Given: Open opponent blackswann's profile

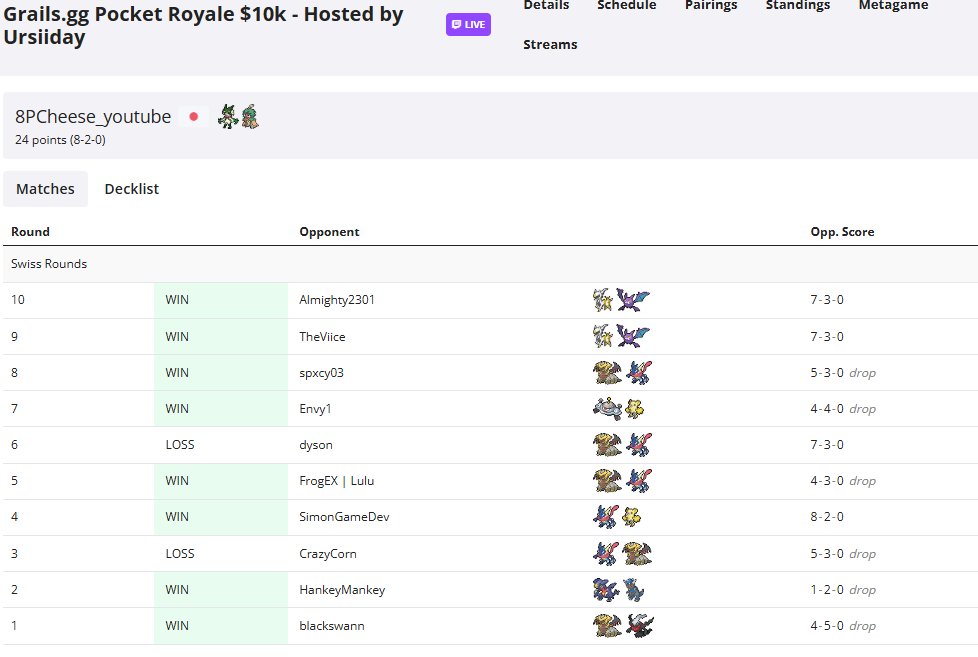Looking at the screenshot, I should click(331, 626).
